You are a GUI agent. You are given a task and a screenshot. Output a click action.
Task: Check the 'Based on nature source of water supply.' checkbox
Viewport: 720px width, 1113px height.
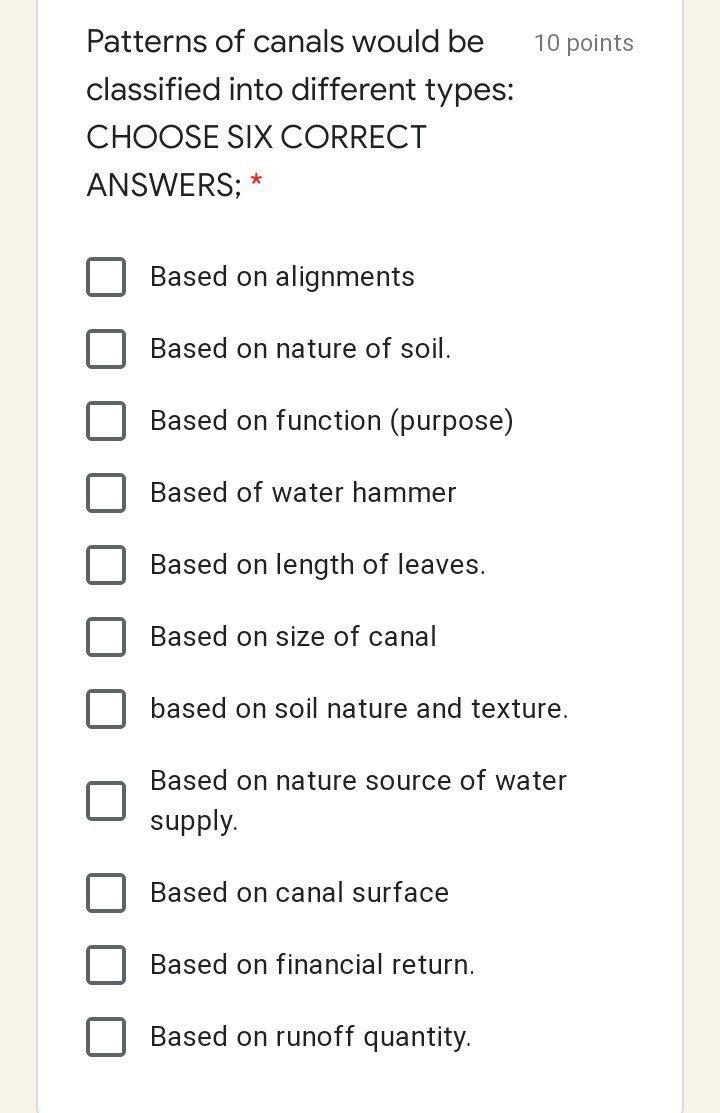pyautogui.click(x=106, y=800)
